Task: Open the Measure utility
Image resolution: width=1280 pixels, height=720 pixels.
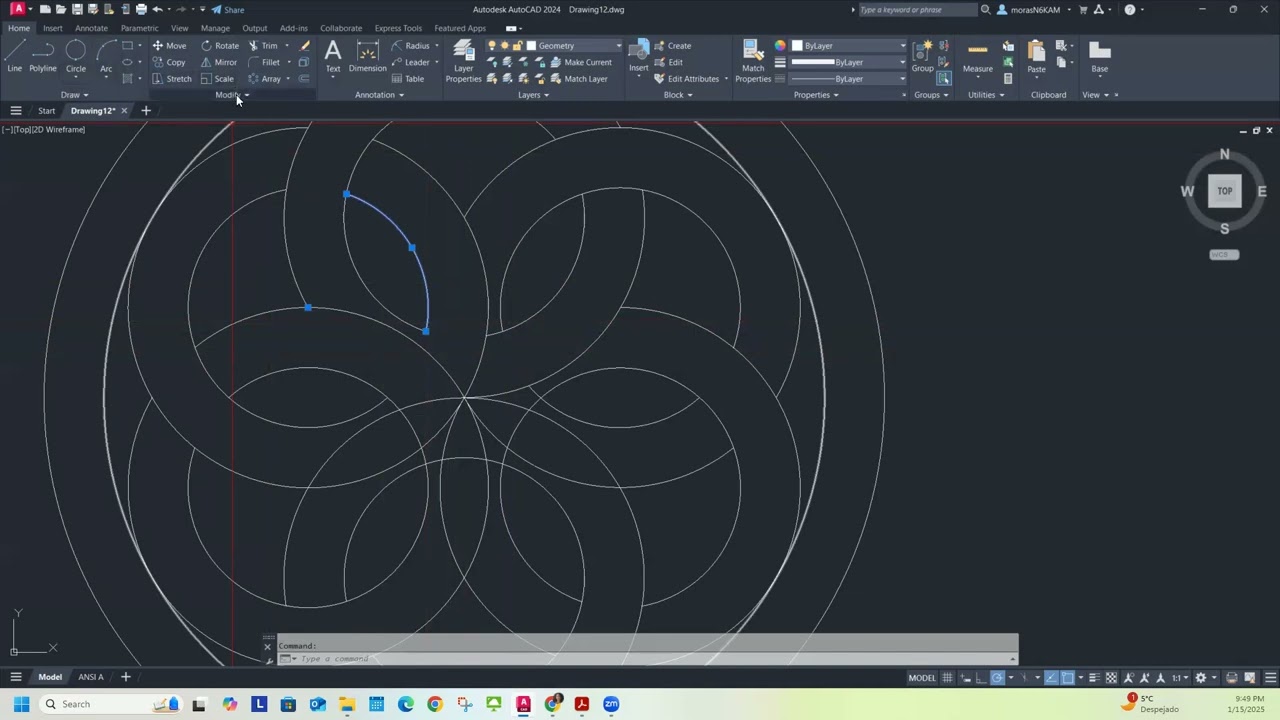Action: 978,56
